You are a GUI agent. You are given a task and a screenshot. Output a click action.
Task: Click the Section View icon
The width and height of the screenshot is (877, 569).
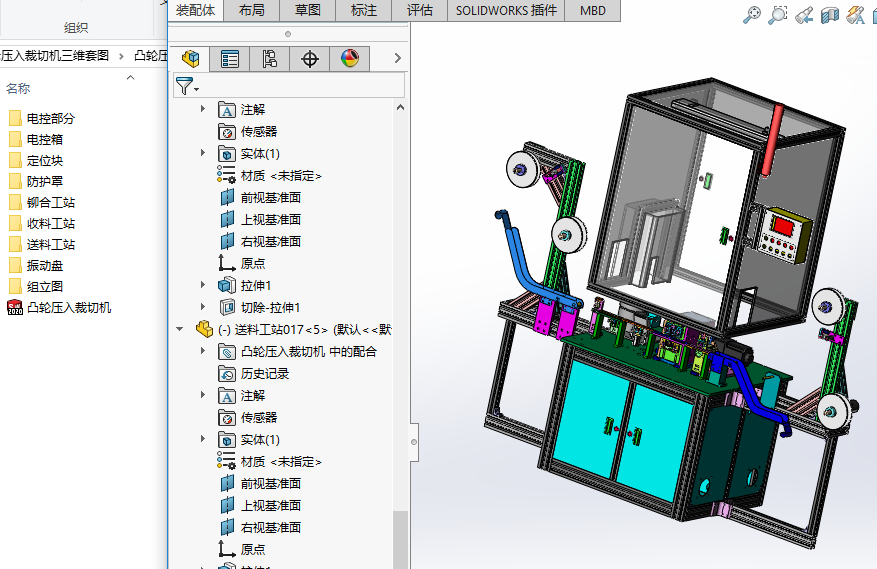(829, 14)
